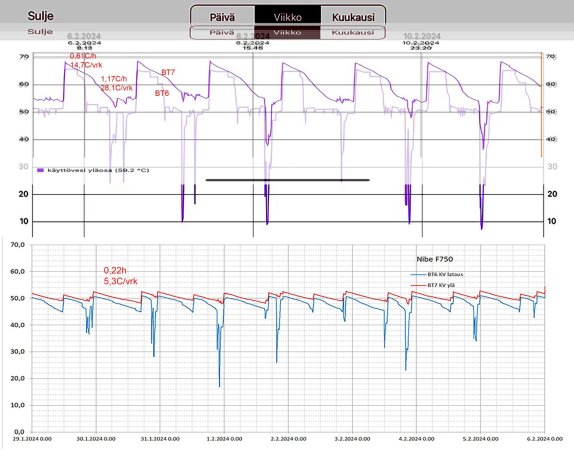574x450 pixels.
Task: Click the 70,0 y-axis label on lower chart
Action: (18, 245)
